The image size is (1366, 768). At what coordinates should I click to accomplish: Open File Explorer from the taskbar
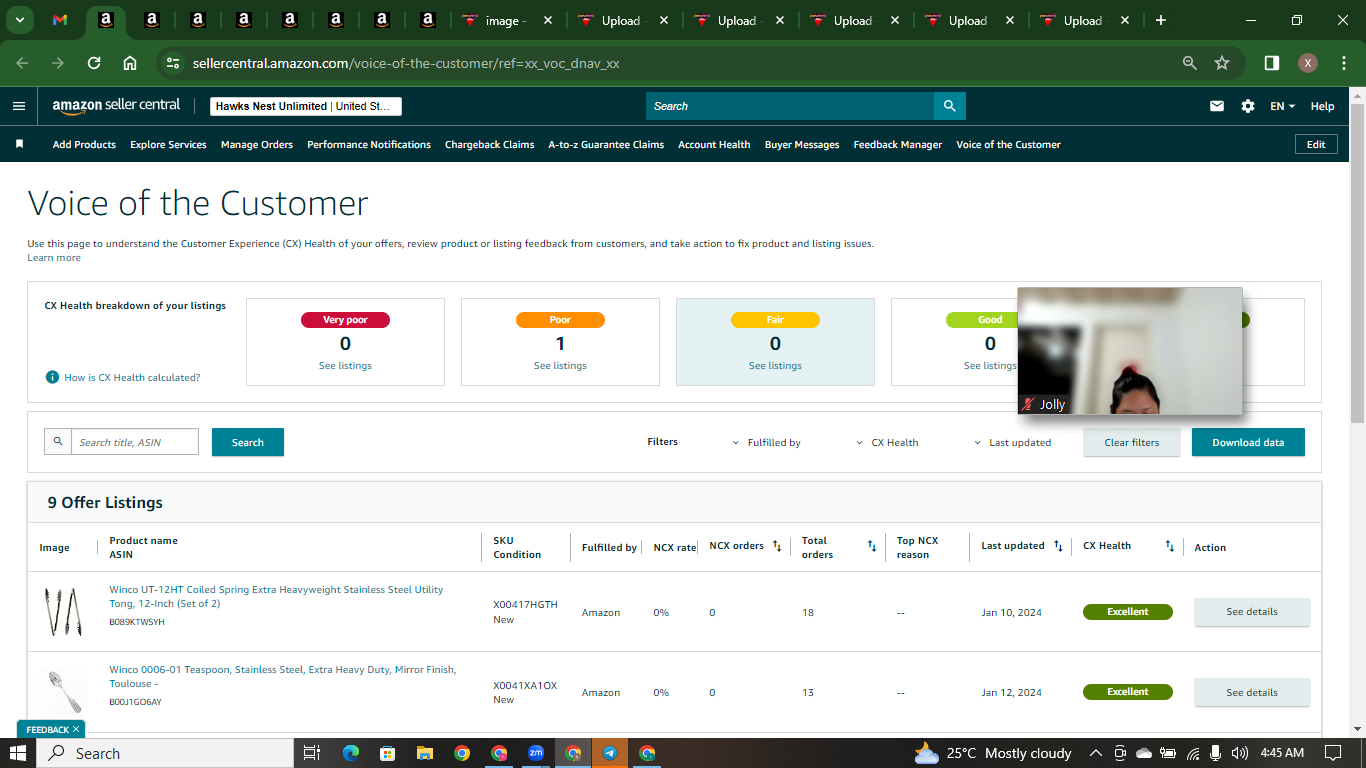coord(425,753)
